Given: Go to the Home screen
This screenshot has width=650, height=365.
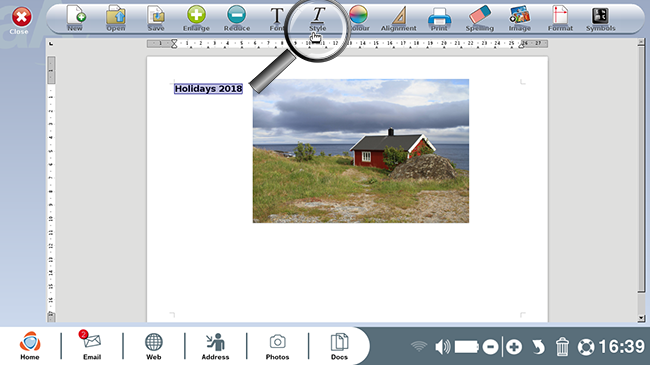Looking at the screenshot, I should tap(30, 346).
